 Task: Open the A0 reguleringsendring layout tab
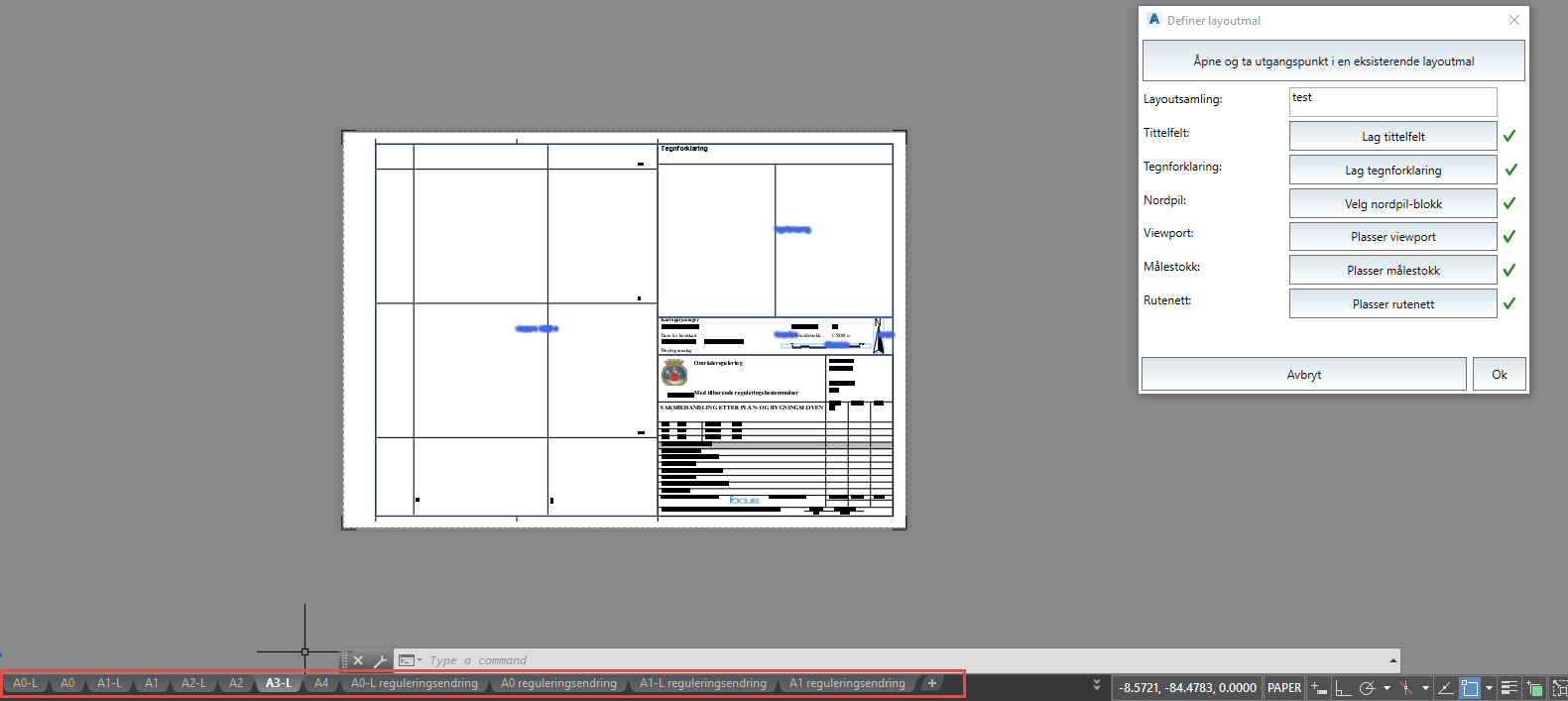558,683
